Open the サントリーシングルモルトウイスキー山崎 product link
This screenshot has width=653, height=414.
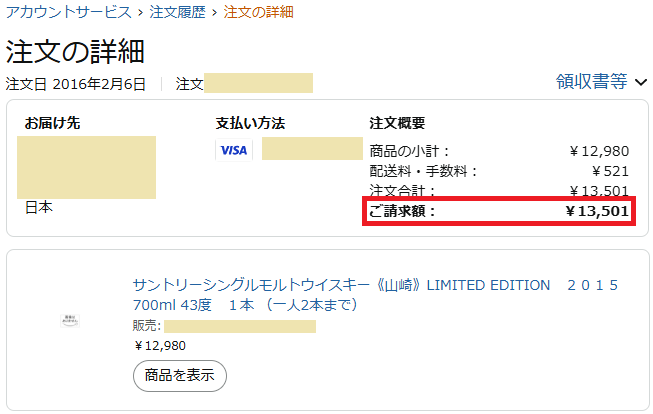(x=375, y=295)
